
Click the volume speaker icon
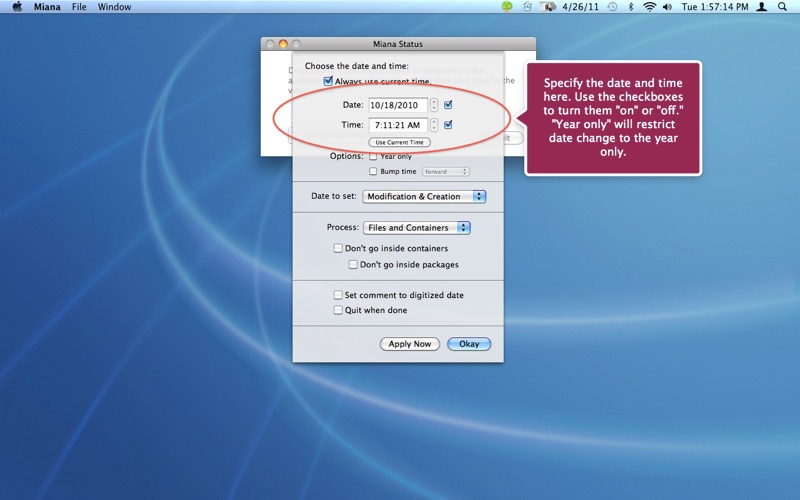[x=667, y=7]
